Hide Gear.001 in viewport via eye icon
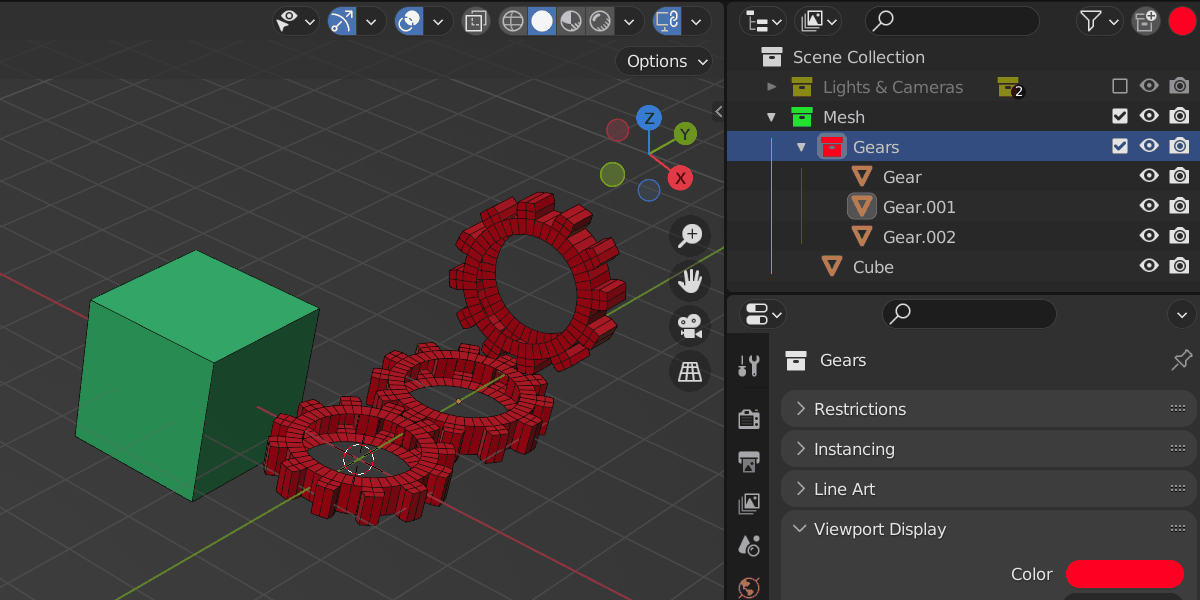 pyautogui.click(x=1150, y=207)
